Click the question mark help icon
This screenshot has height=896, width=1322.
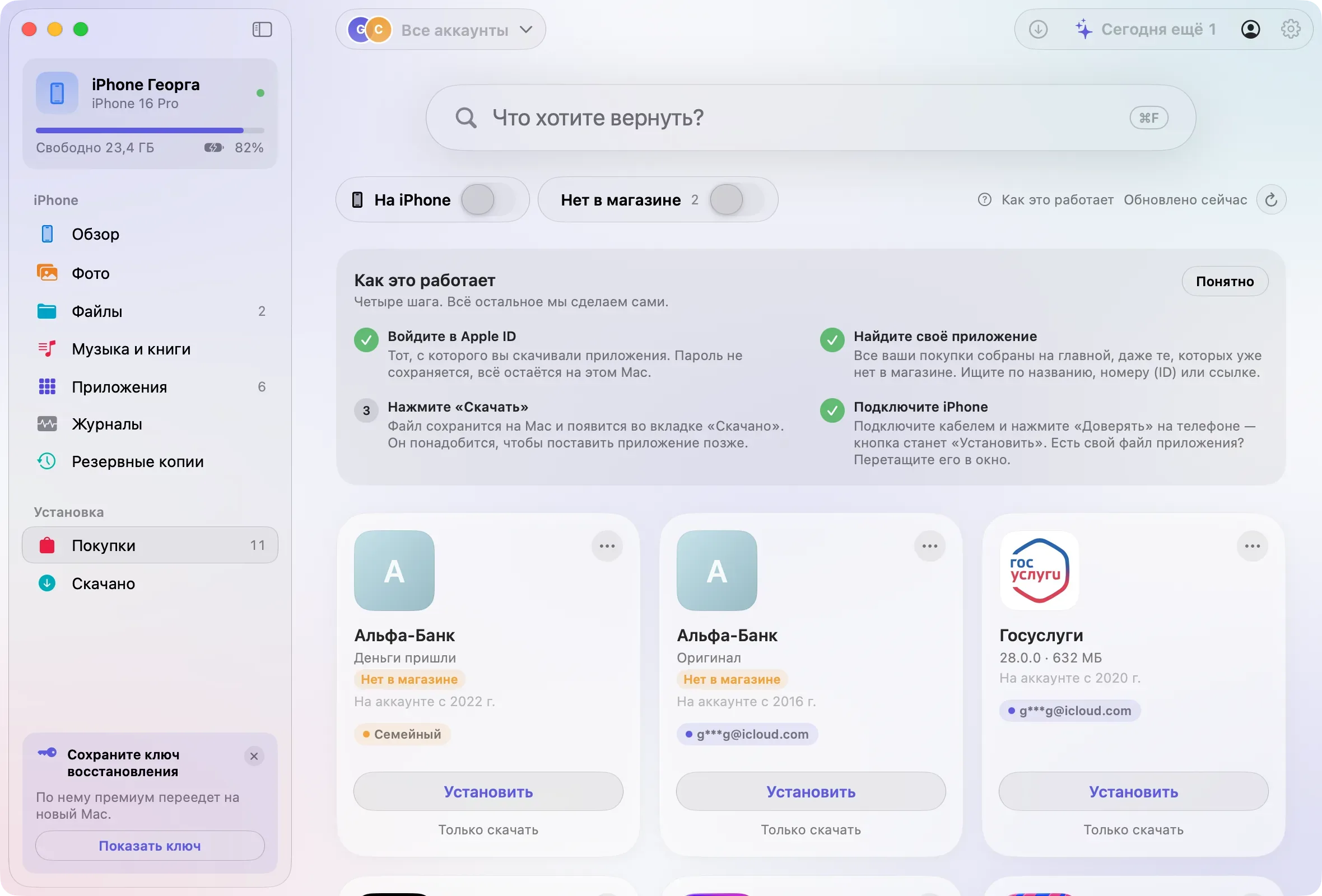985,199
